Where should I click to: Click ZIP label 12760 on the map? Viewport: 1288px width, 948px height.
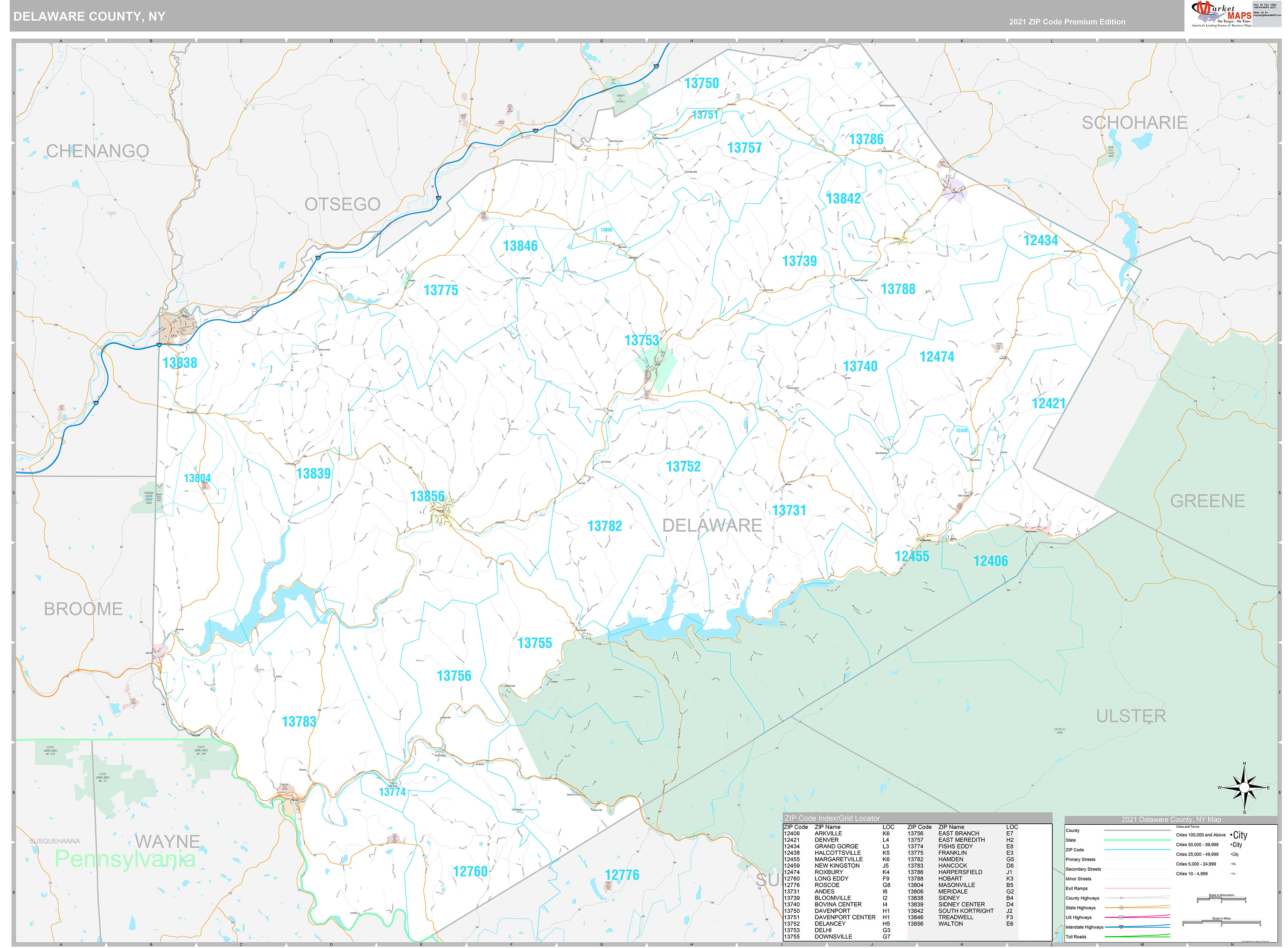pyautogui.click(x=470, y=872)
